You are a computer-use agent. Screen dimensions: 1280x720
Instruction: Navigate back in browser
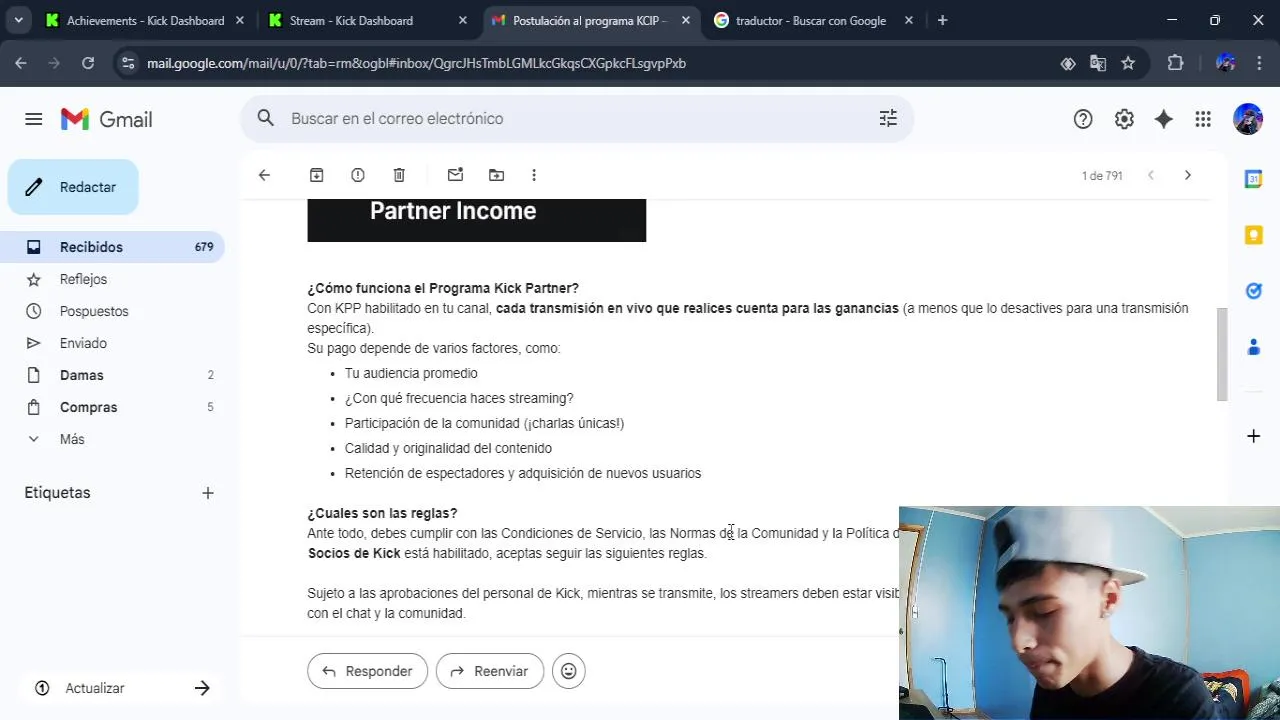coord(21,63)
